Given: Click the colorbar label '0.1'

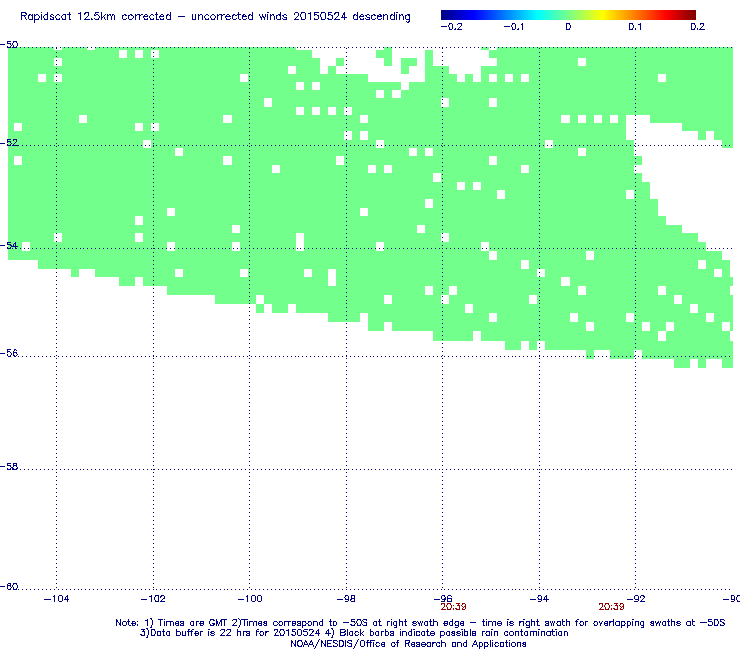Looking at the screenshot, I should coord(635,27).
